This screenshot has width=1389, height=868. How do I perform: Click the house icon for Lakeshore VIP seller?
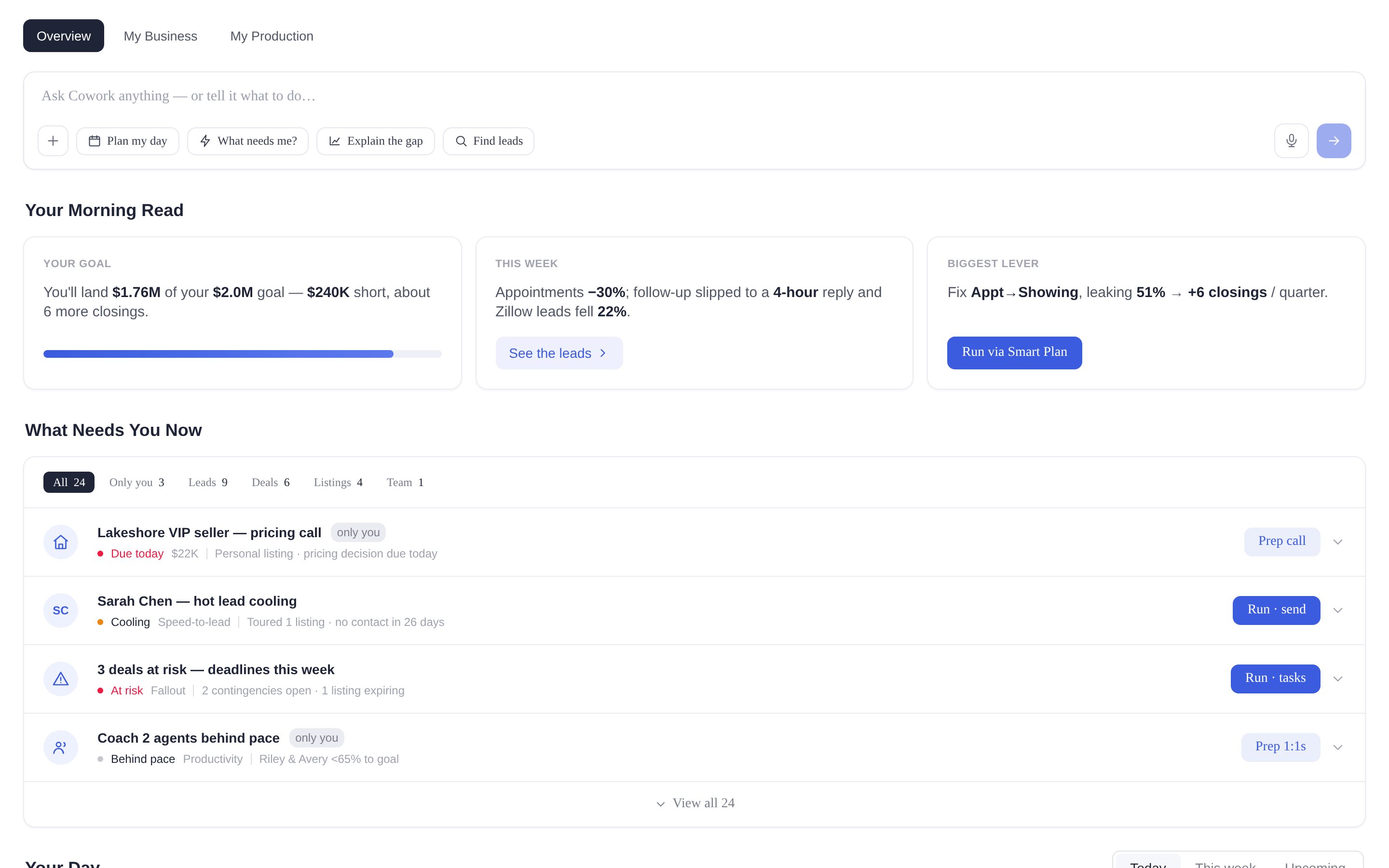[61, 542]
